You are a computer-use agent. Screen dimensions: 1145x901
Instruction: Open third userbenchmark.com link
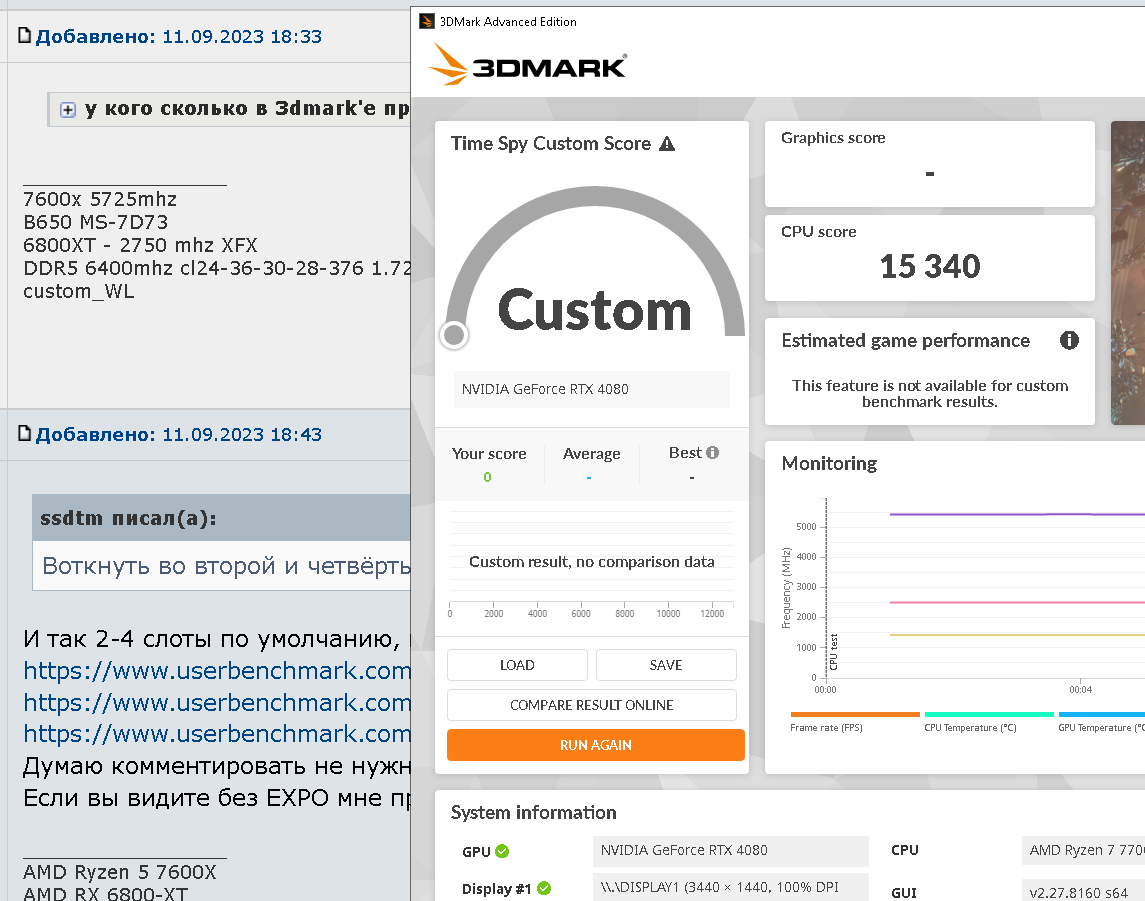click(217, 734)
